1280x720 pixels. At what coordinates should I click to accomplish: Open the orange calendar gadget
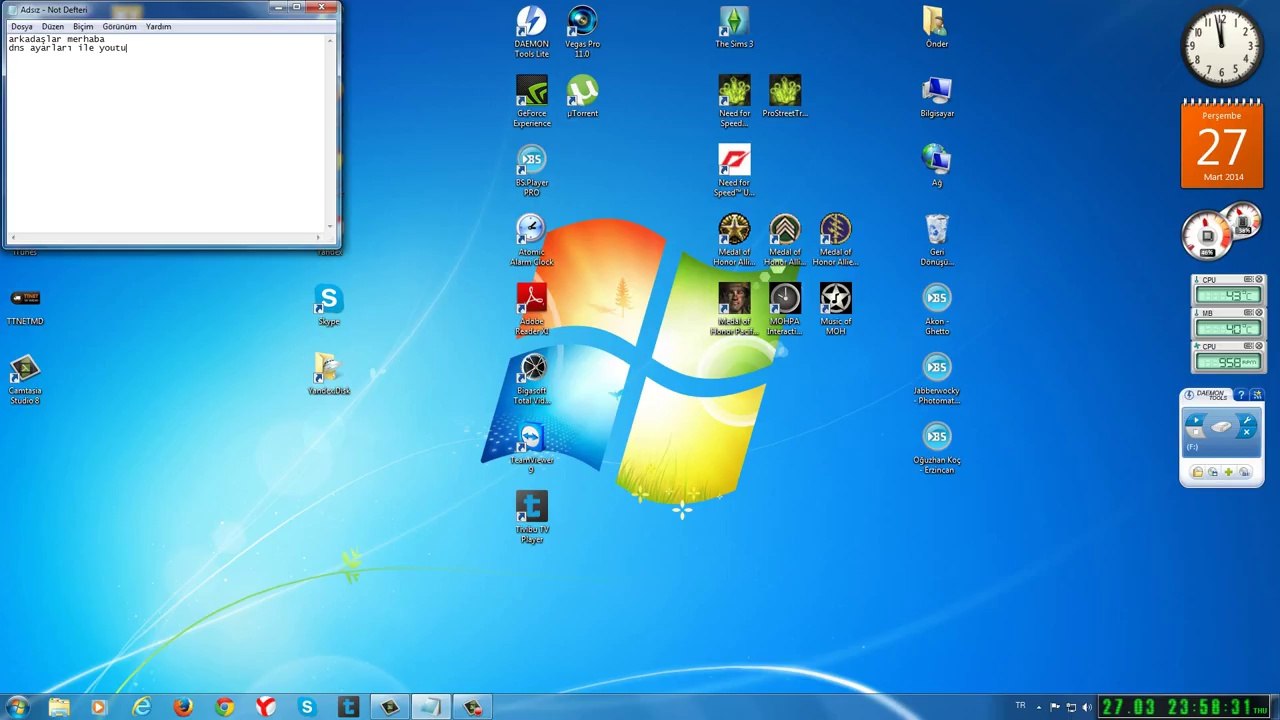(1222, 144)
